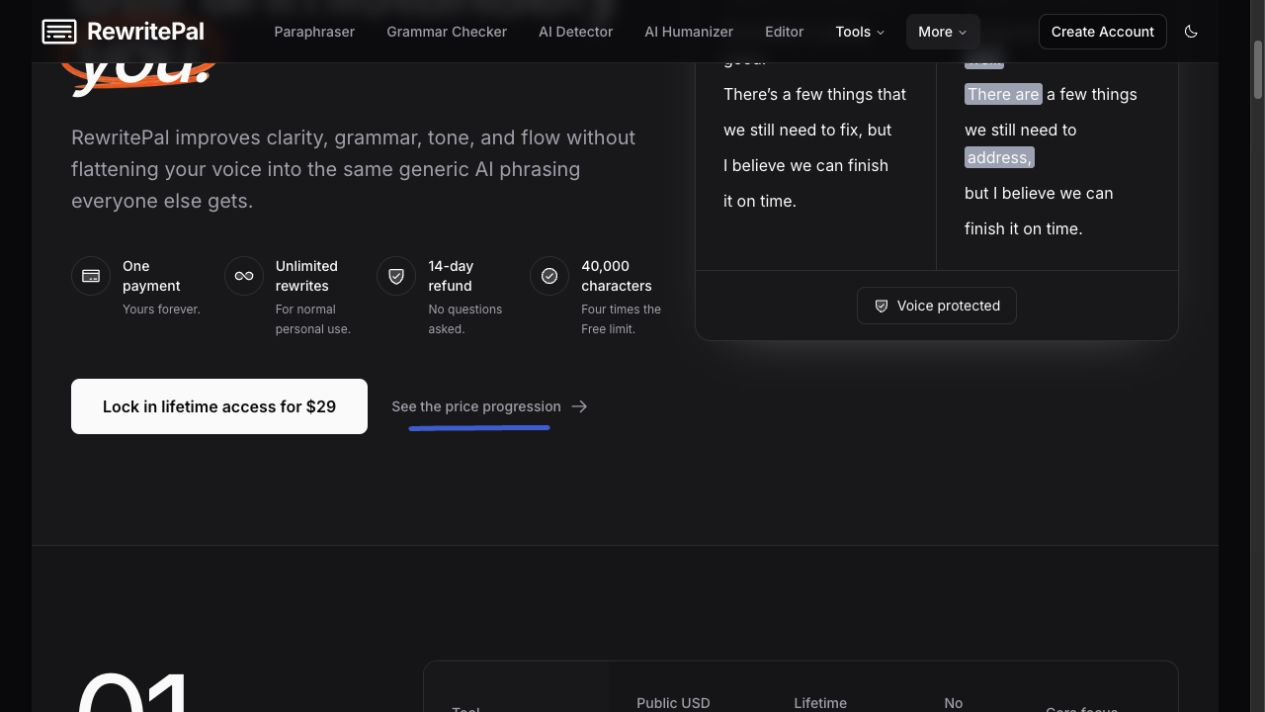1265x712 pixels.
Task: Click the Create Account button
Action: coord(1102,32)
